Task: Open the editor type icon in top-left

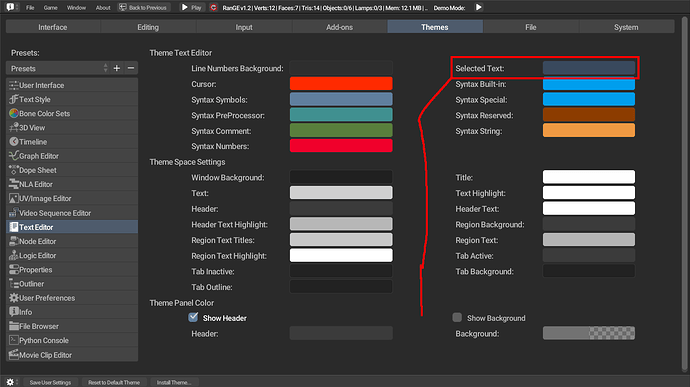Action: [11, 7]
